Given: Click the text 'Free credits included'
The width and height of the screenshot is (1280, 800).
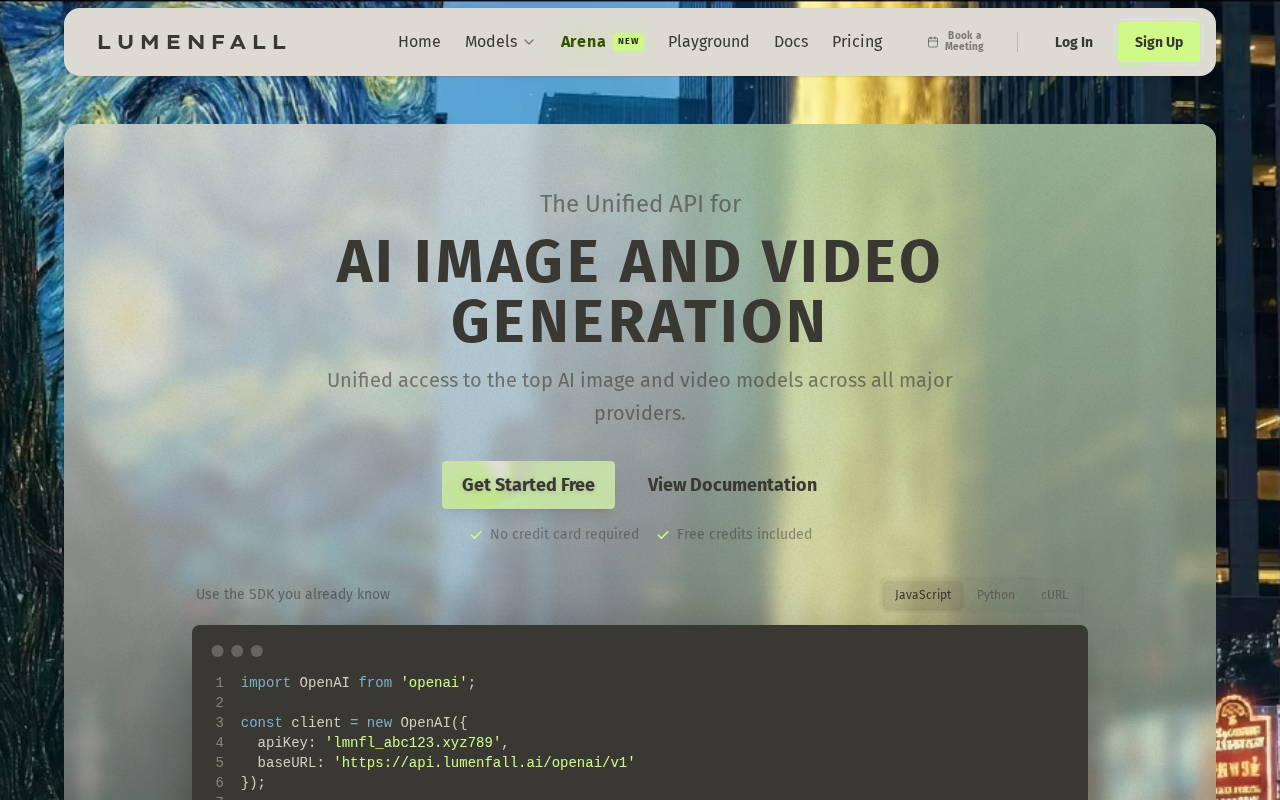Looking at the screenshot, I should (744, 534).
